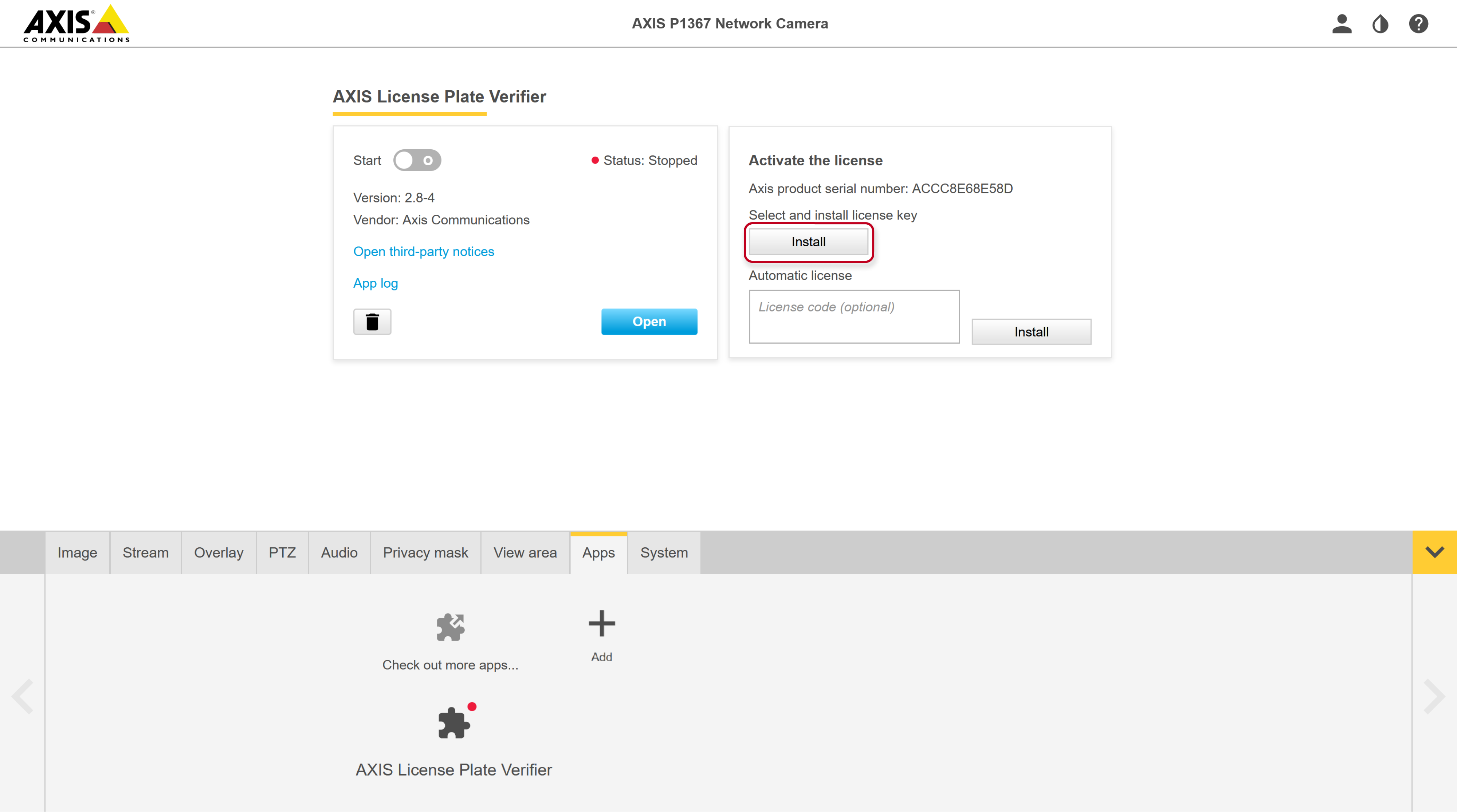Switch to the Privacy mask tab
The width and height of the screenshot is (1457, 812).
425,552
